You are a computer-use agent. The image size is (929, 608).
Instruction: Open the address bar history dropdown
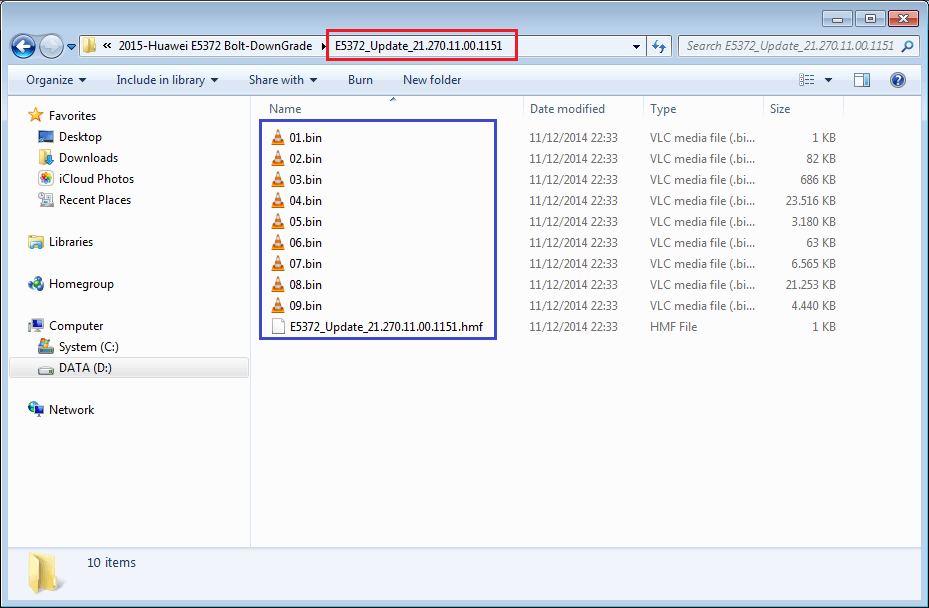click(637, 46)
